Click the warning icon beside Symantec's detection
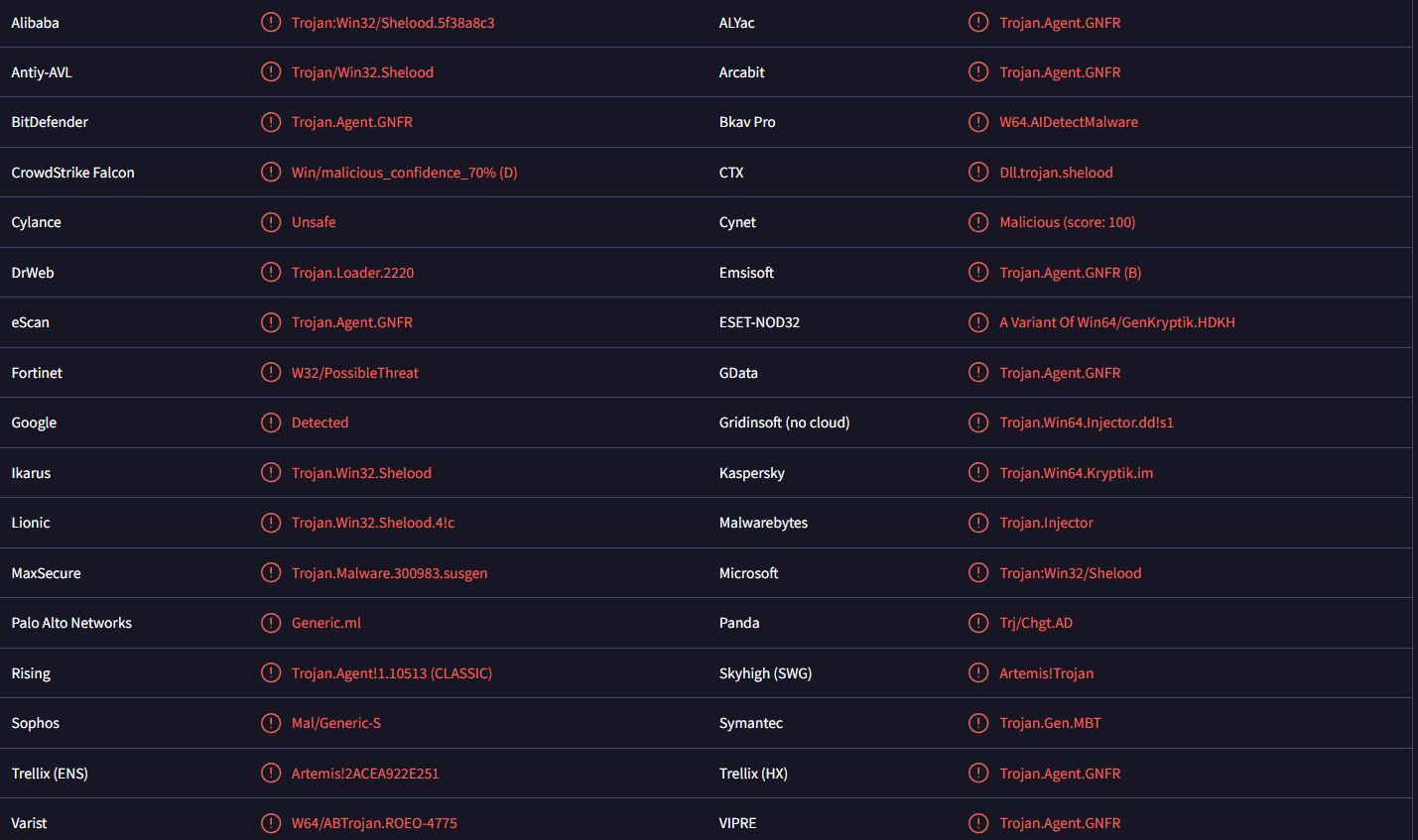The height and width of the screenshot is (840, 1418). coord(978,723)
